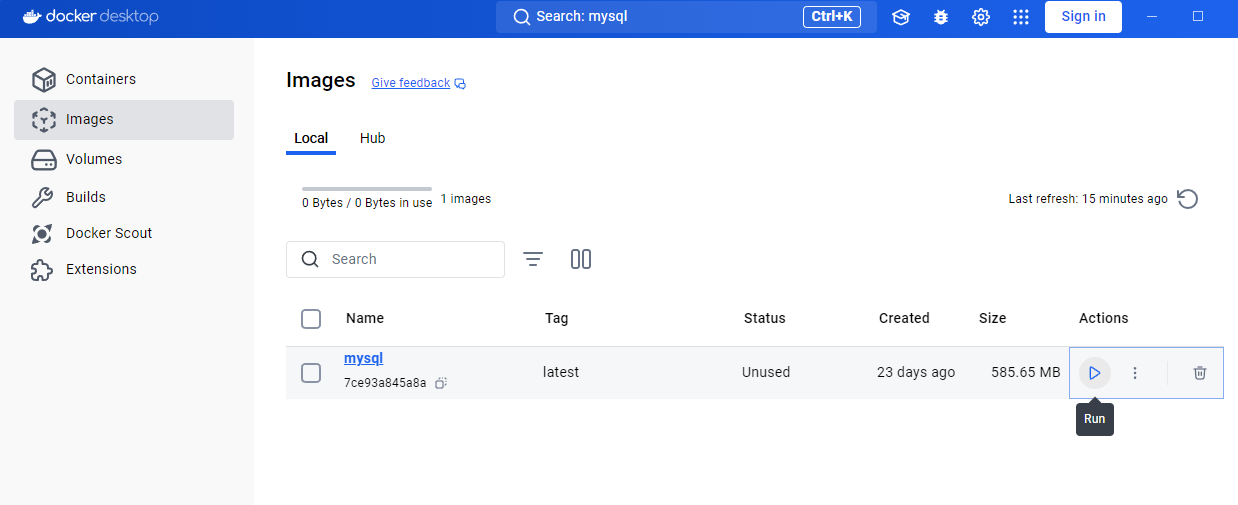Click the Actions column header
1238x505 pixels.
[x=1104, y=318]
